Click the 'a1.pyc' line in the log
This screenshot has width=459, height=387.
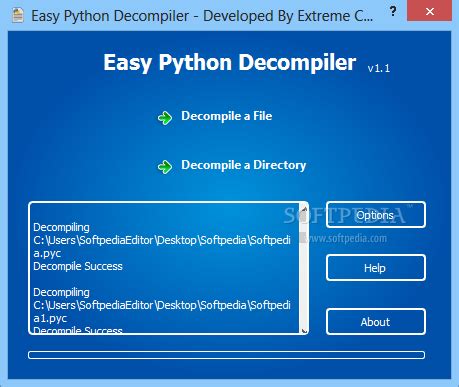click(50, 318)
